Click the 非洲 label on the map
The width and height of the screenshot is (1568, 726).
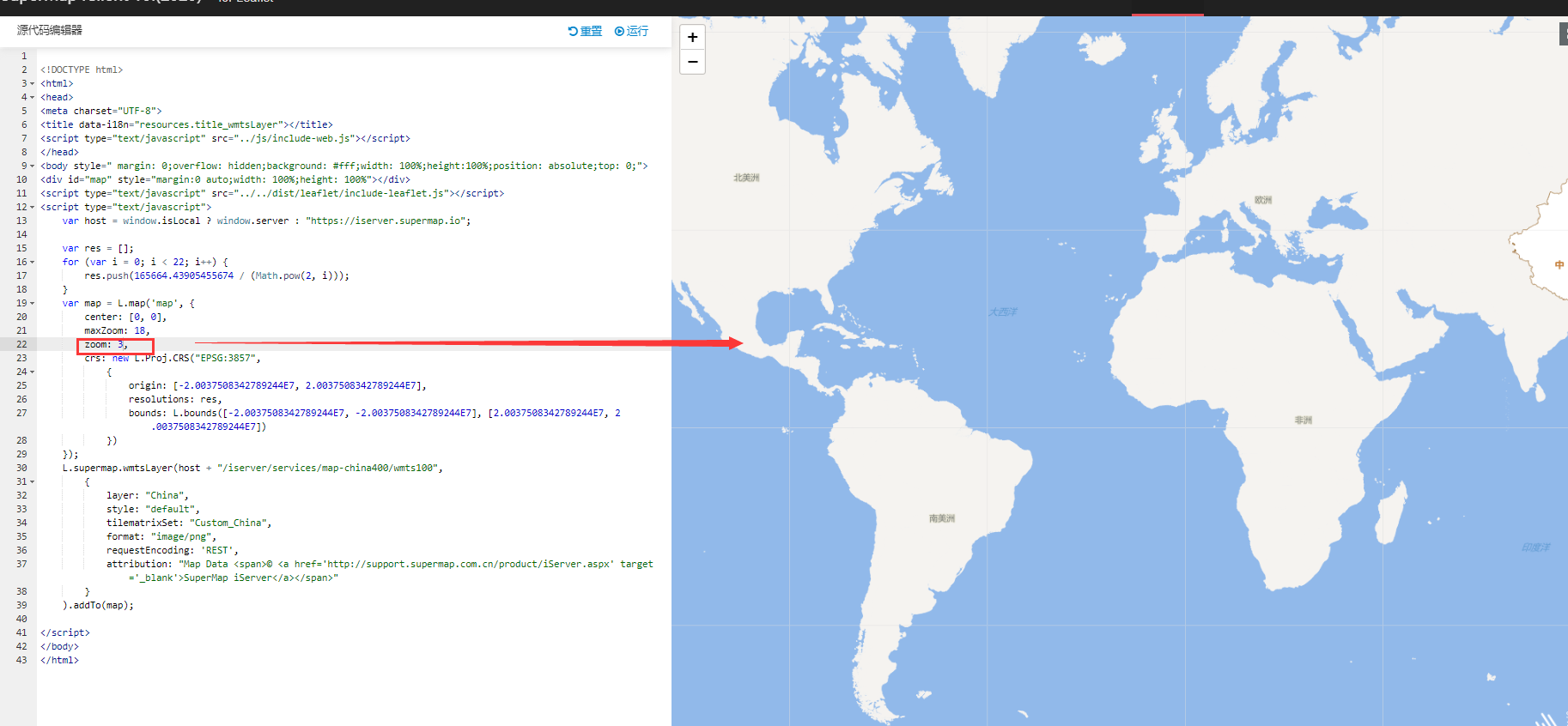[x=1304, y=420]
